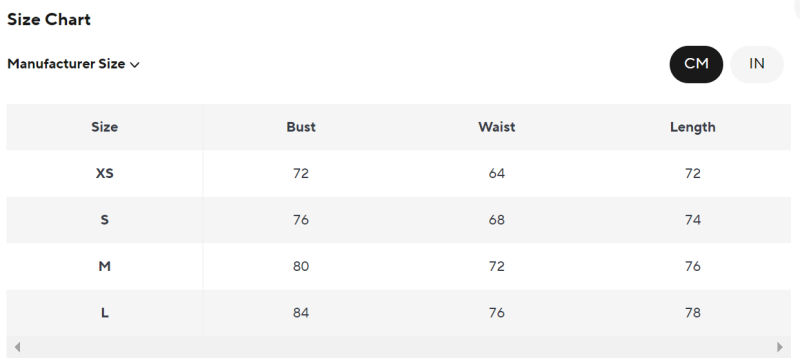Click the L waist value 76
The width and height of the screenshot is (800, 360).
pos(496,313)
